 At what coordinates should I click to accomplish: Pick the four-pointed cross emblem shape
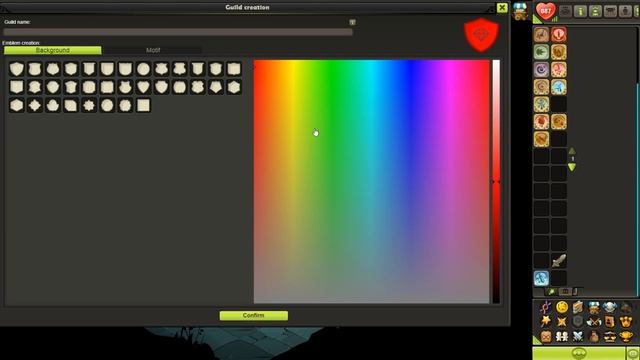tap(35, 105)
